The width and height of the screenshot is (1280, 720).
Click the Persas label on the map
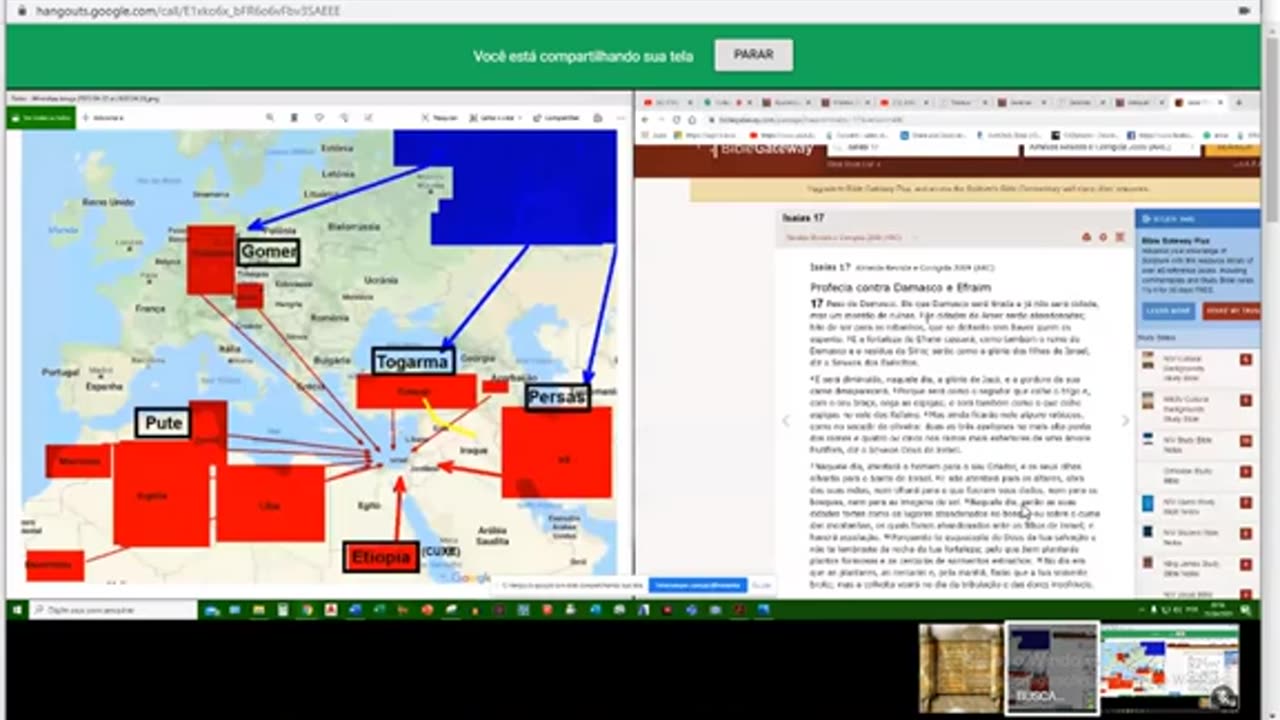pos(557,397)
